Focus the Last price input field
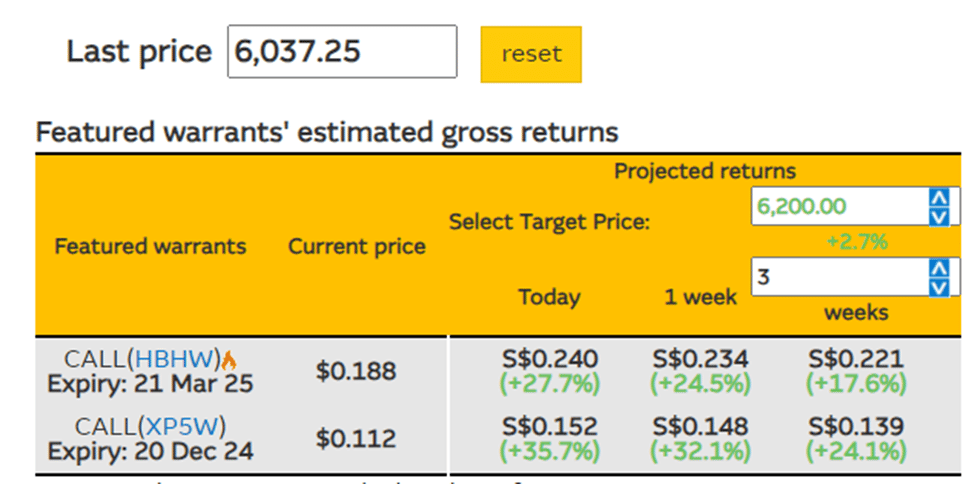Viewport: 975px width, 484px height. pos(342,52)
